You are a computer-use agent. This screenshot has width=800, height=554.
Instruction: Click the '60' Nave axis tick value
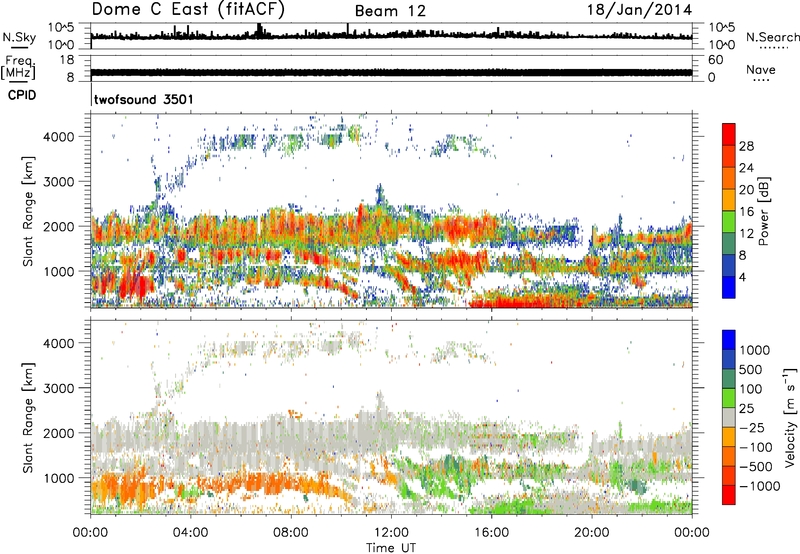point(715,60)
